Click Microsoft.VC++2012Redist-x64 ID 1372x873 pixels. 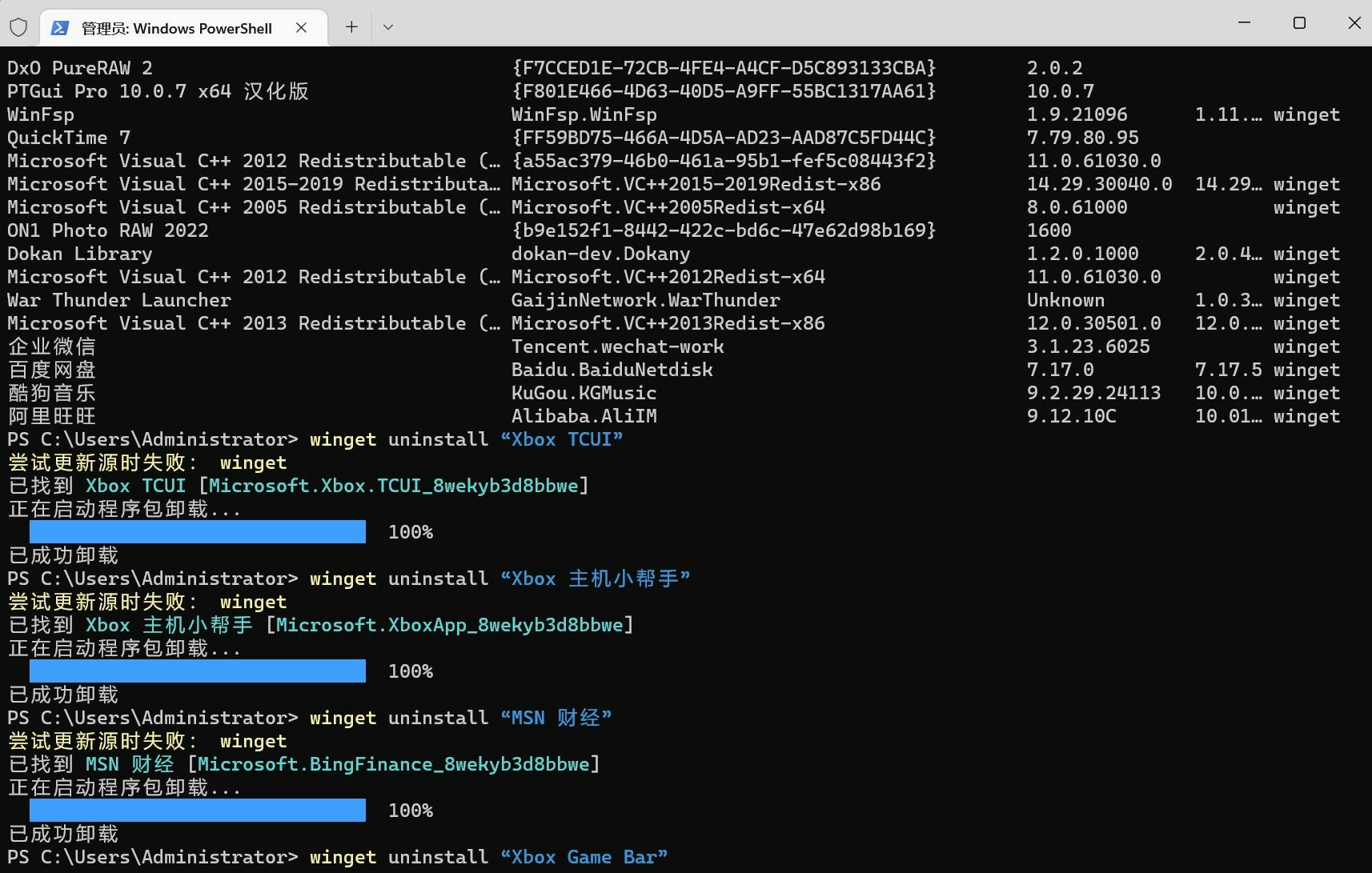click(668, 277)
